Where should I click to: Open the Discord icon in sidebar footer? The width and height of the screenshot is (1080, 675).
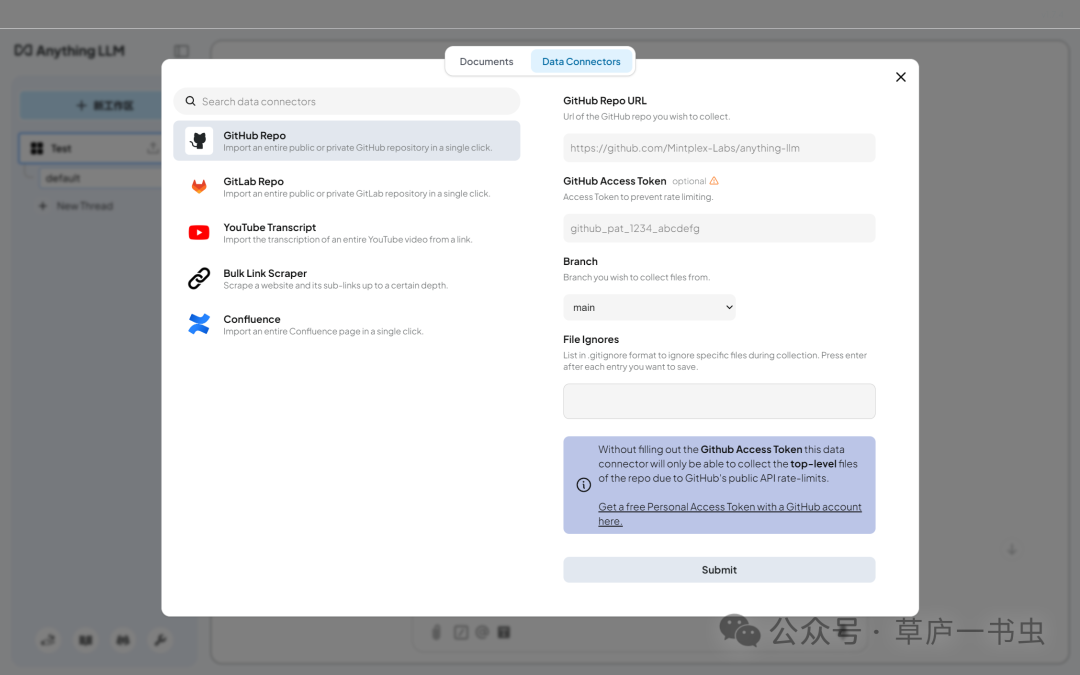[x=123, y=640]
